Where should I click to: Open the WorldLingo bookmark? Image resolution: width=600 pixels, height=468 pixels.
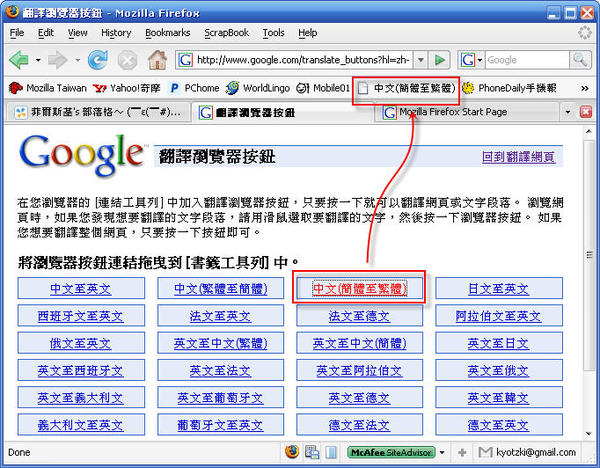[x=258, y=88]
